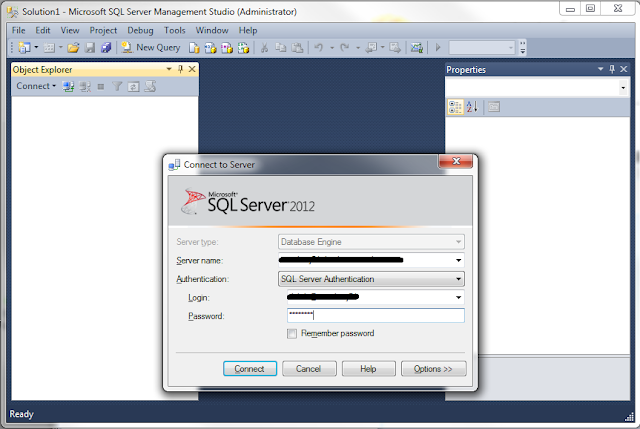640x429 pixels.
Task: Open the Project menu
Action: coord(103,31)
